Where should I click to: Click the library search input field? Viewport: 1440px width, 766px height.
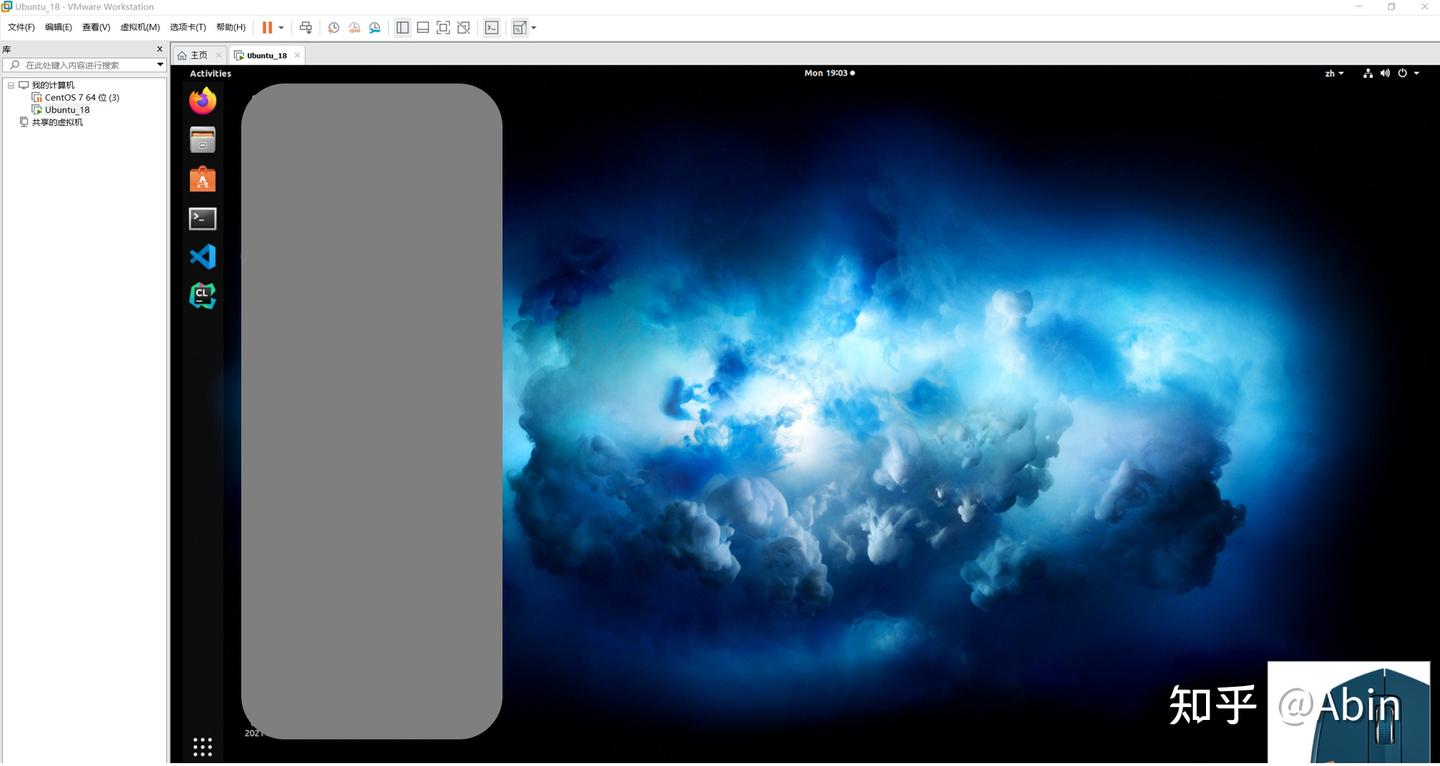pos(79,65)
